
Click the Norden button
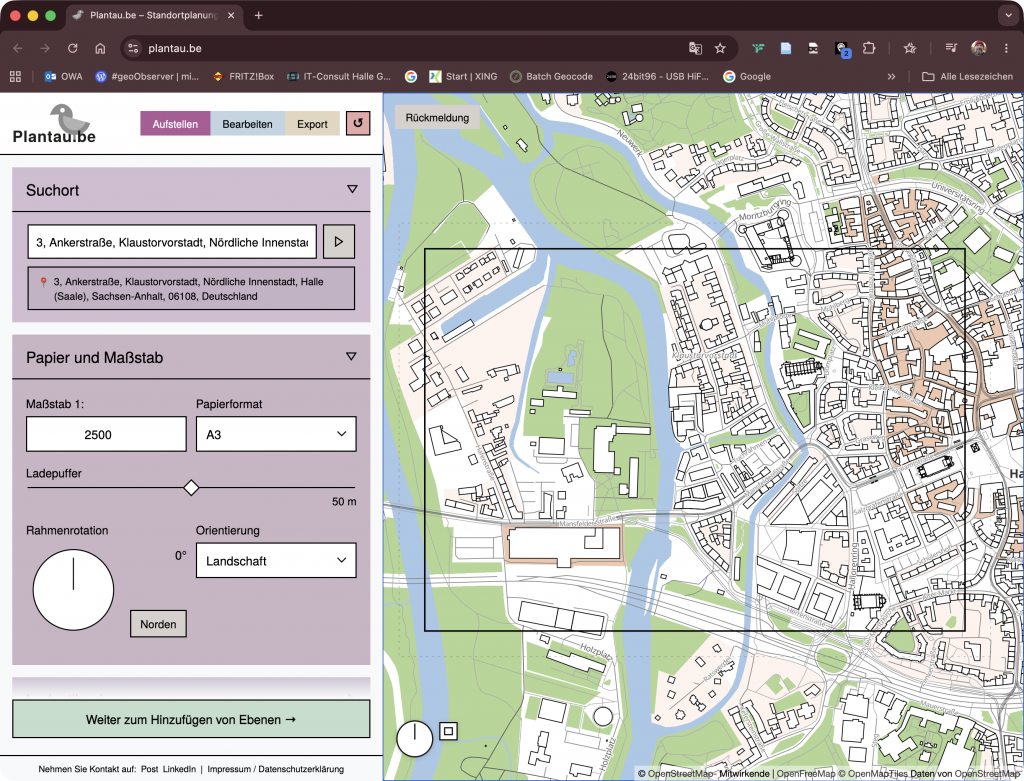[158, 624]
